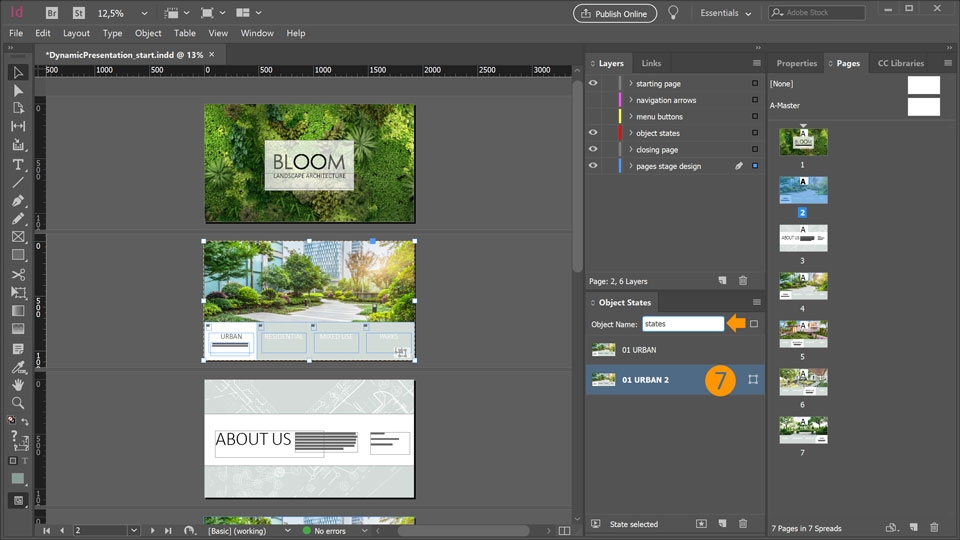
Task: Select the Pencil tool
Action: pos(18,219)
